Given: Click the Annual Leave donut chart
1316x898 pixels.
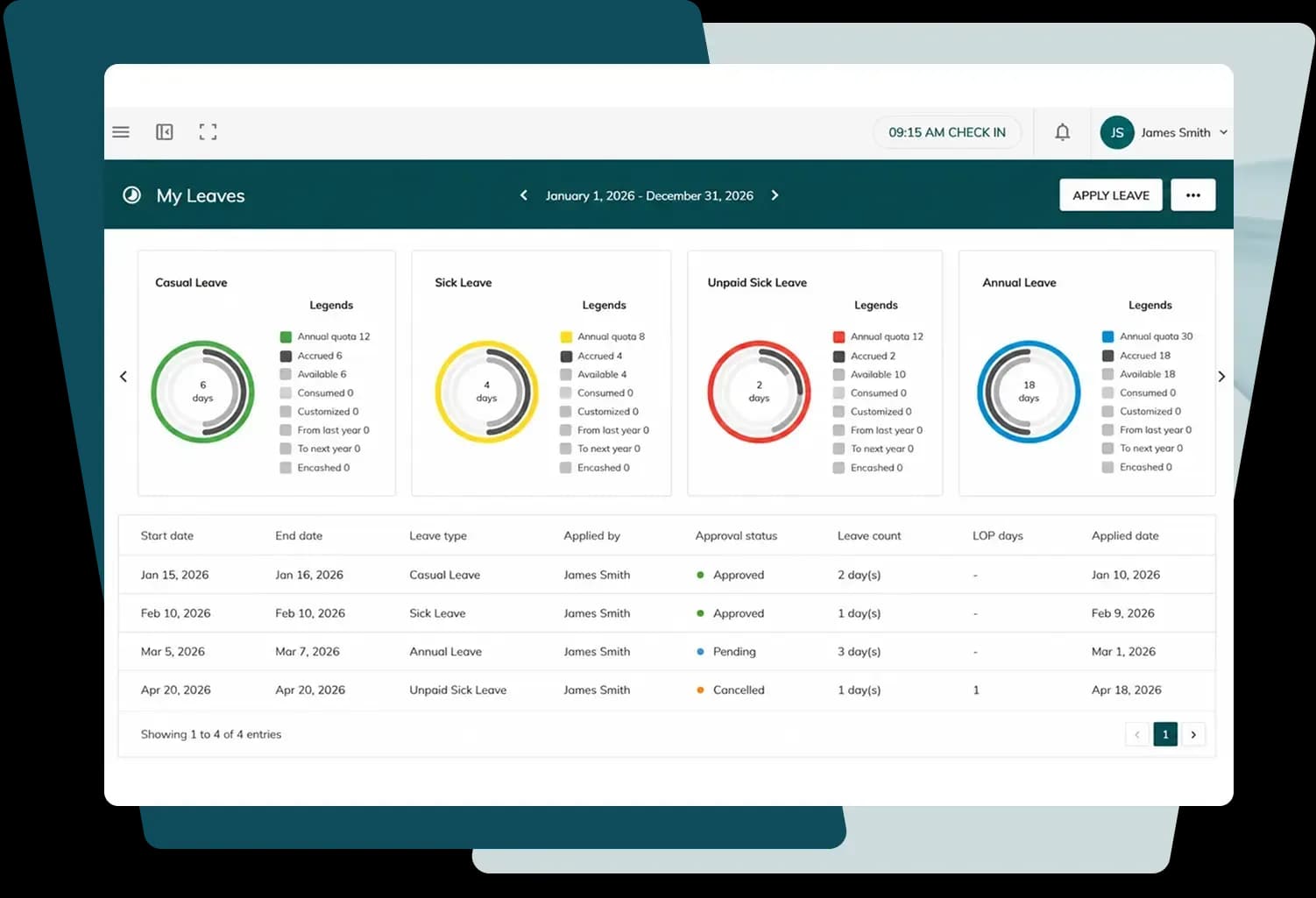Looking at the screenshot, I should click(x=1029, y=392).
